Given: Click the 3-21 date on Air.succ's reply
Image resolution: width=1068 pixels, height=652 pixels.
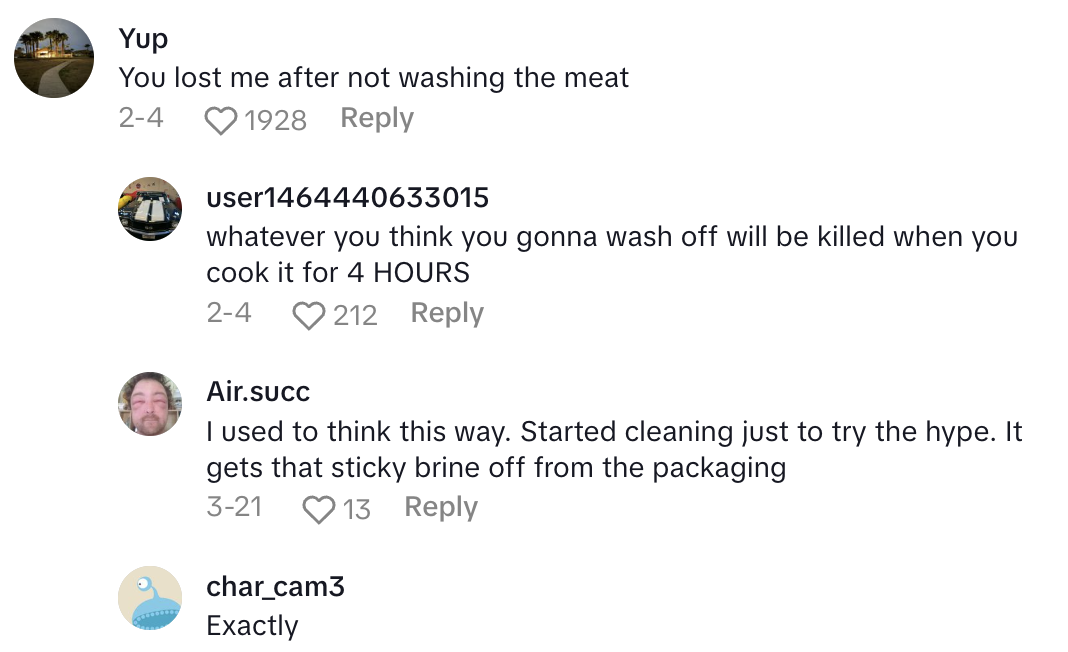Looking at the screenshot, I should (234, 507).
